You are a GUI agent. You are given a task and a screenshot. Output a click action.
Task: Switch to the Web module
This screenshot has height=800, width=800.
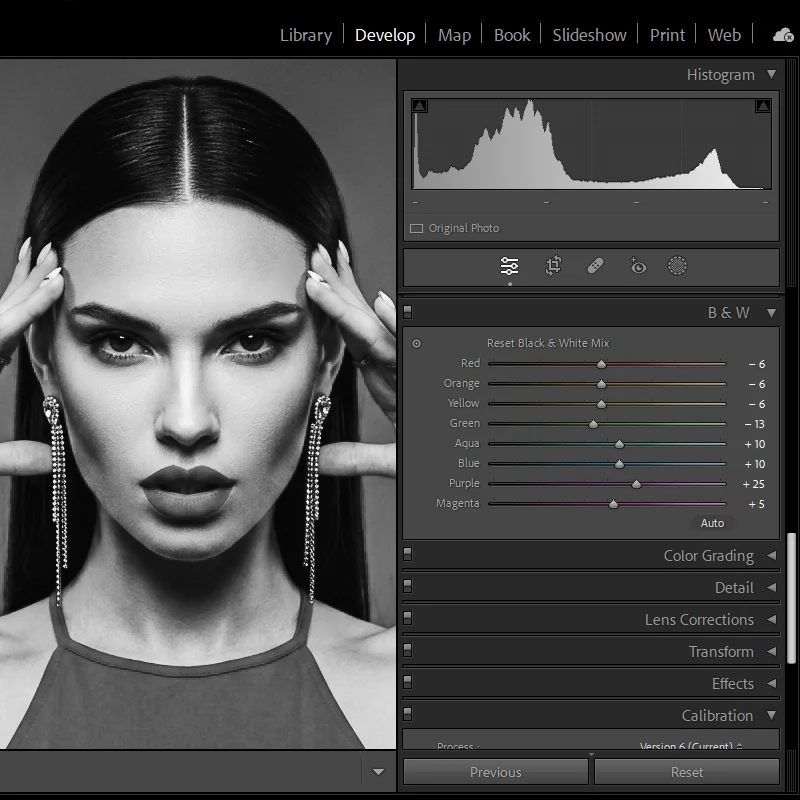tap(724, 35)
